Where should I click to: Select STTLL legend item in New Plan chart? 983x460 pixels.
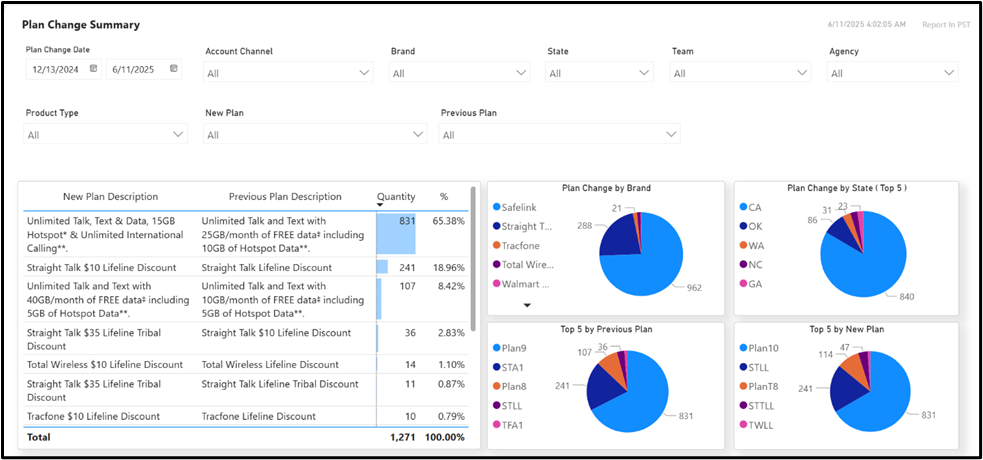coord(758,406)
